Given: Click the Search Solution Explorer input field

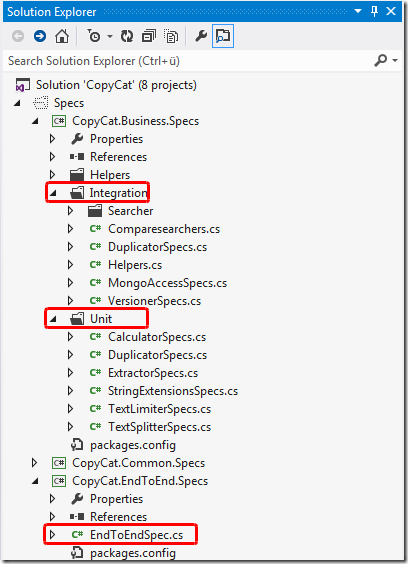Looking at the screenshot, I should point(187,61).
